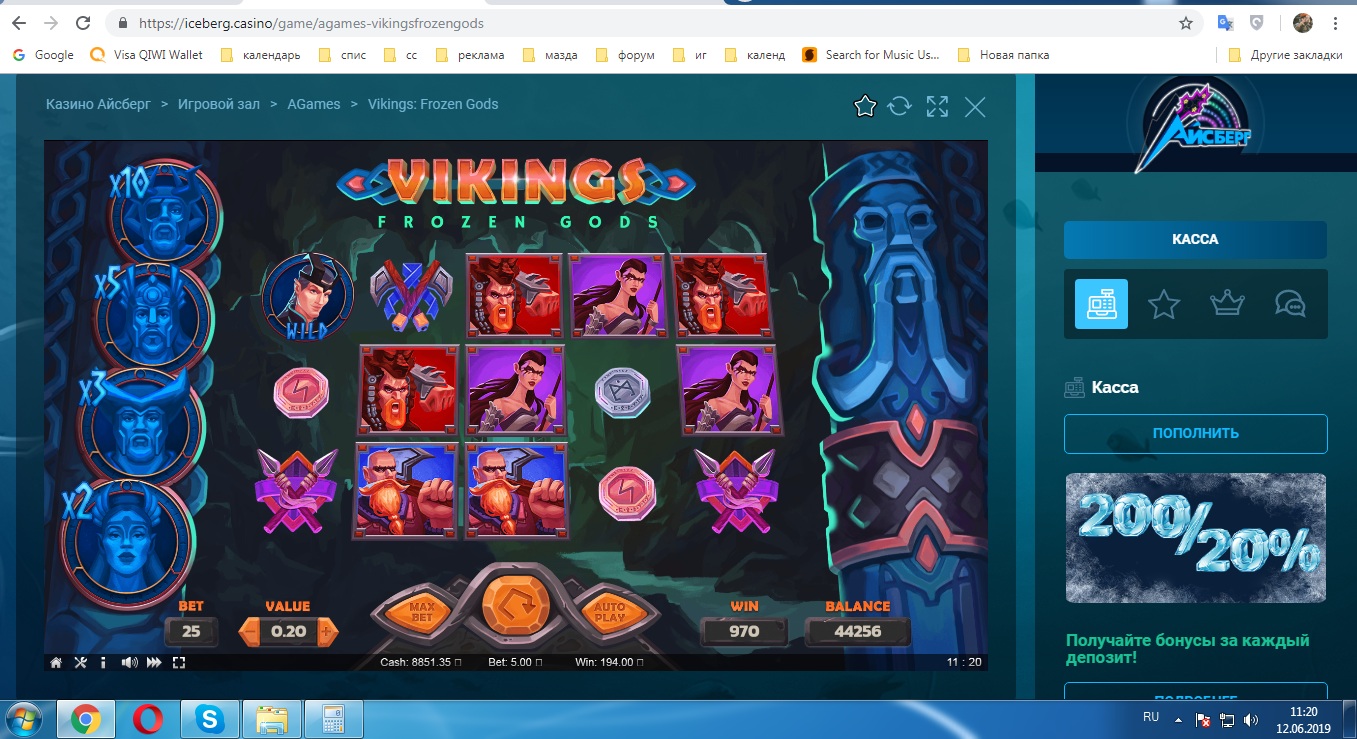Start AUTO PLAY

pos(609,611)
